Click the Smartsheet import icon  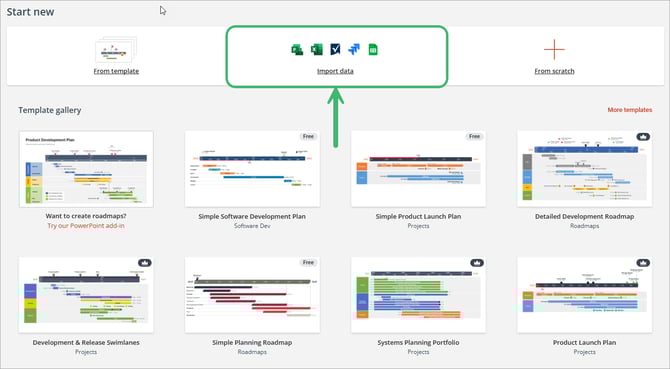[335, 50]
